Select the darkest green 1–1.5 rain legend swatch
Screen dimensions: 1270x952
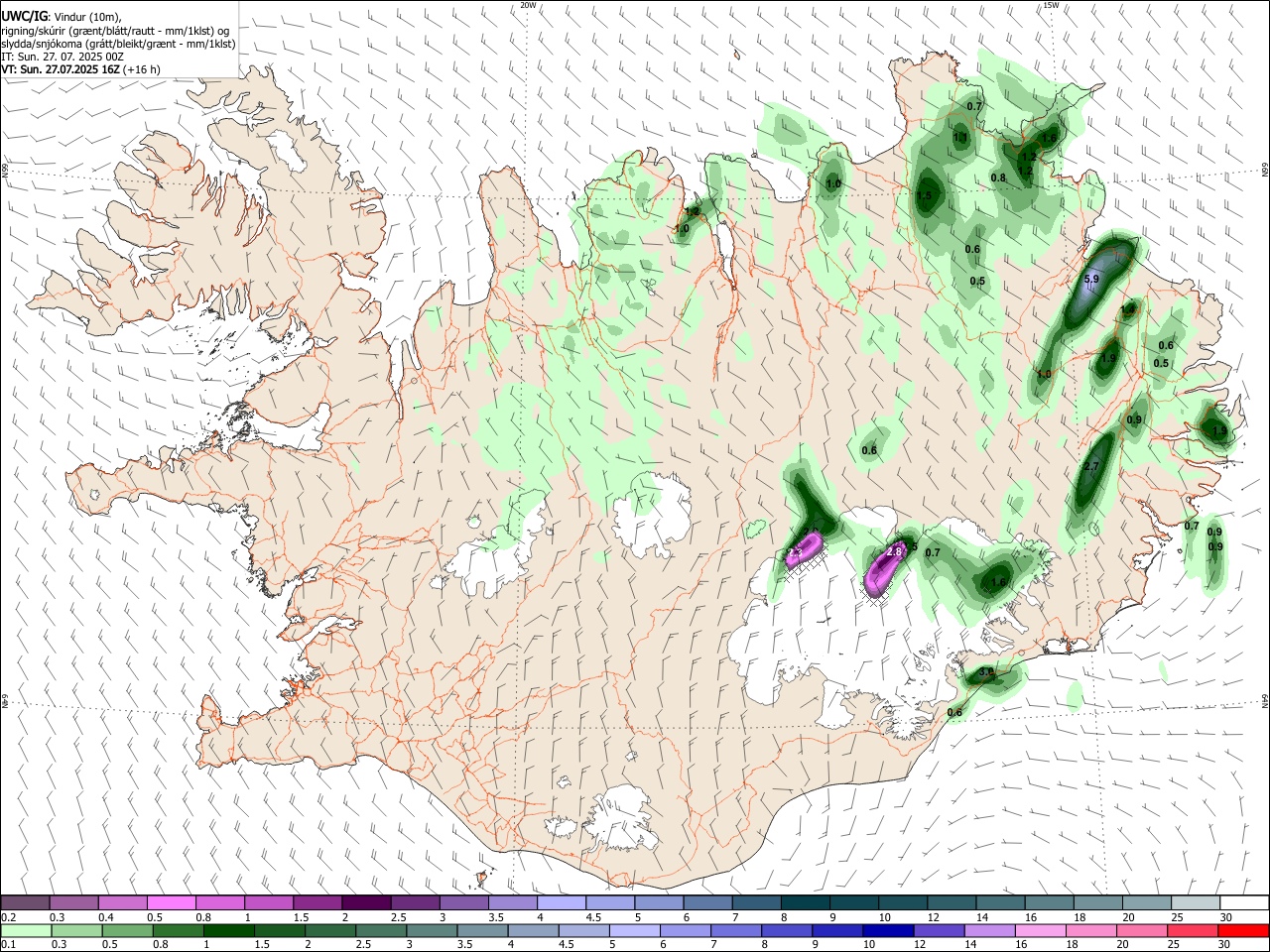click(x=228, y=931)
